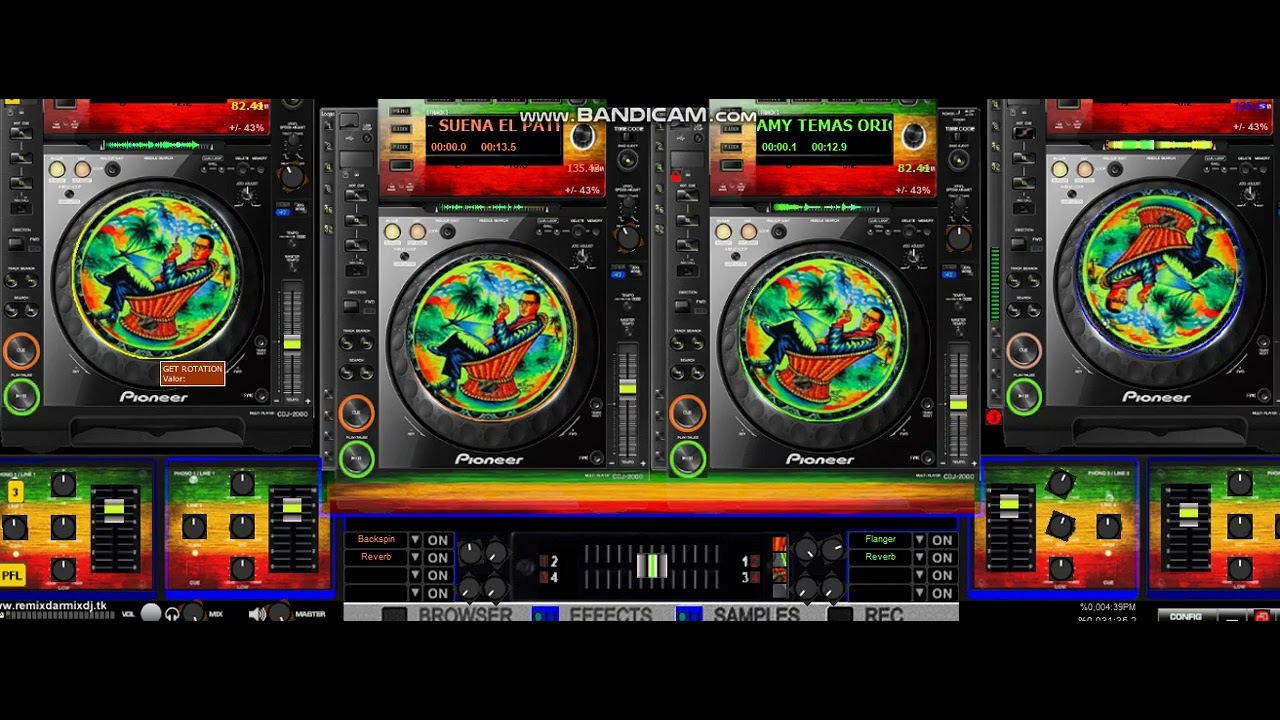Open fourth right effect slot dropdown arrow

click(919, 593)
